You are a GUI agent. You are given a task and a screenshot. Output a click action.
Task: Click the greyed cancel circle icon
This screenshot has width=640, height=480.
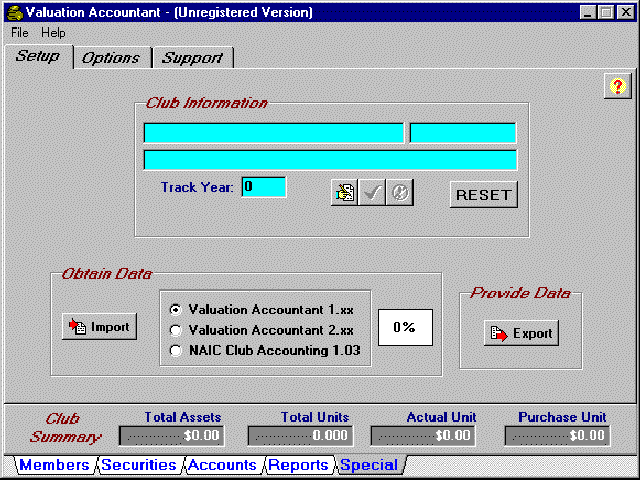[400, 193]
